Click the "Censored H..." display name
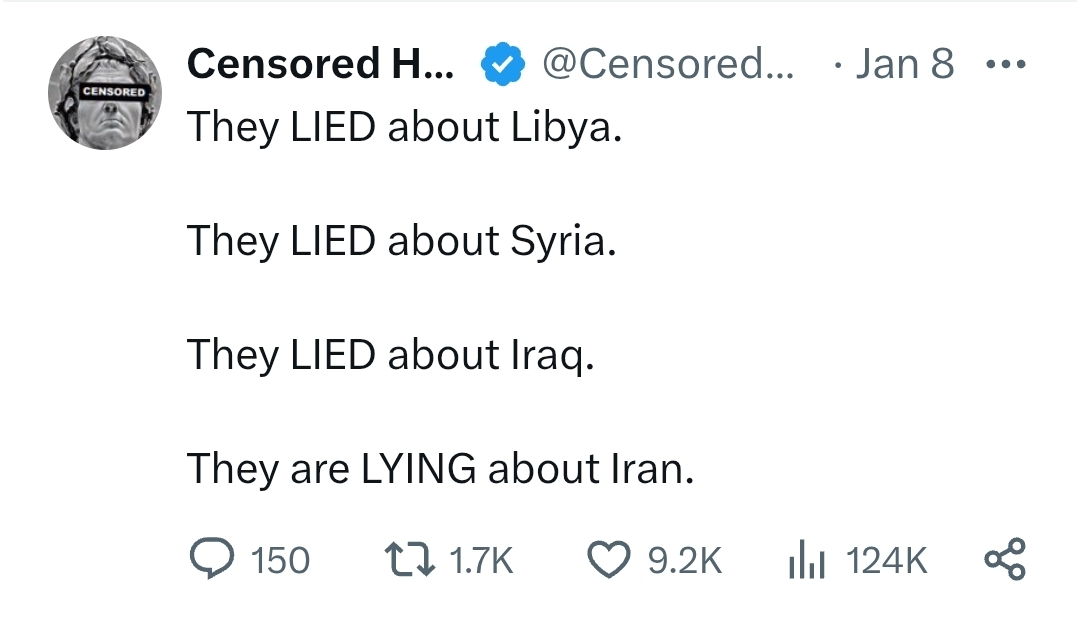This screenshot has height=617, width=1080. pyautogui.click(x=320, y=65)
